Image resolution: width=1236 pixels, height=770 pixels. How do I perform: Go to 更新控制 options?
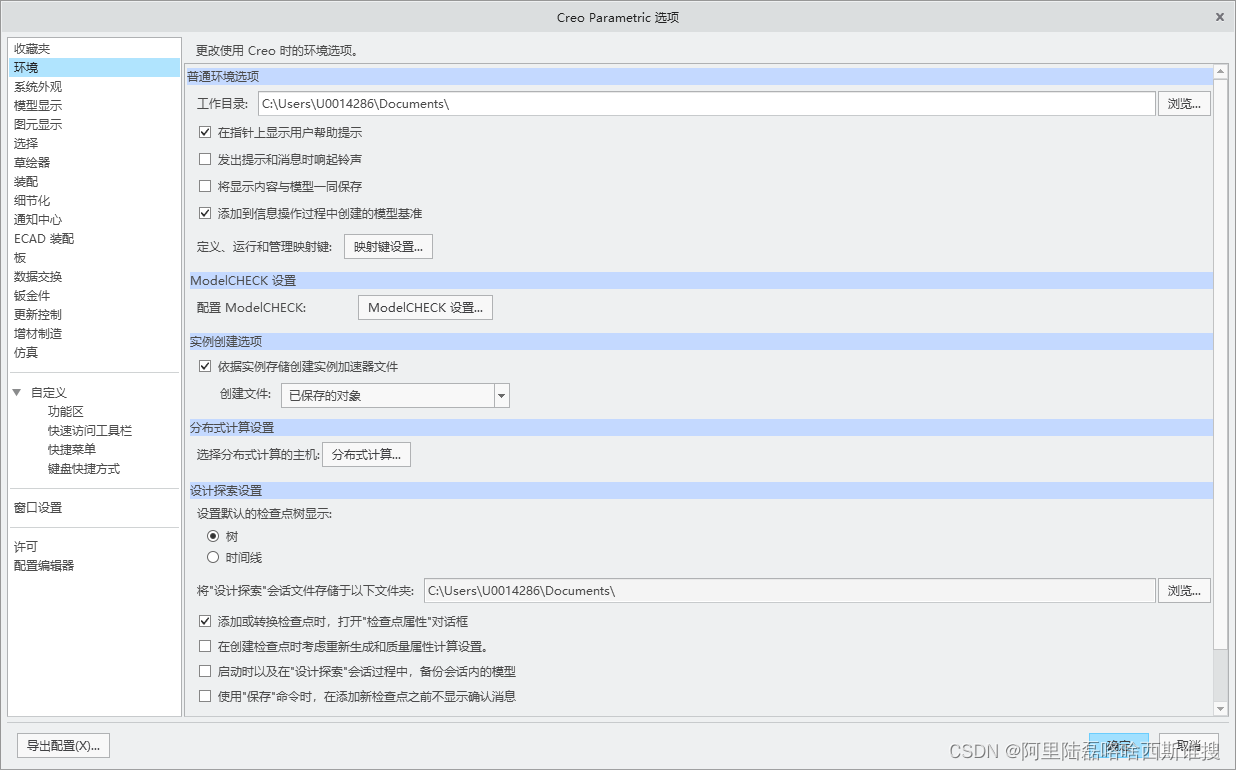pos(38,315)
